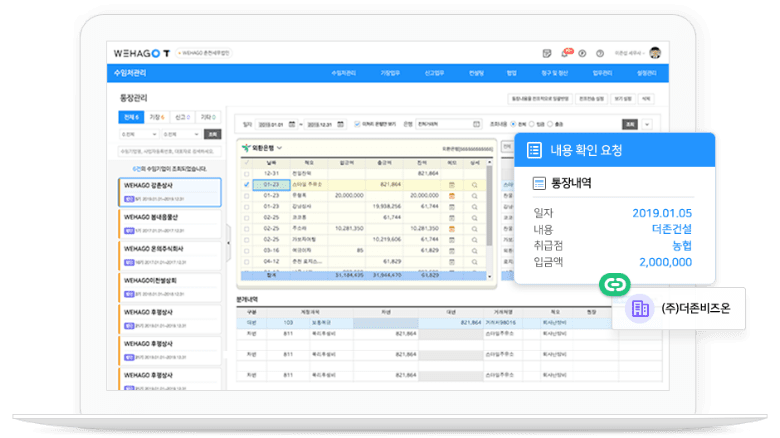Click the dark 조회 button in filter bar
Viewport: 780px width, 438px height.
click(x=630, y=124)
